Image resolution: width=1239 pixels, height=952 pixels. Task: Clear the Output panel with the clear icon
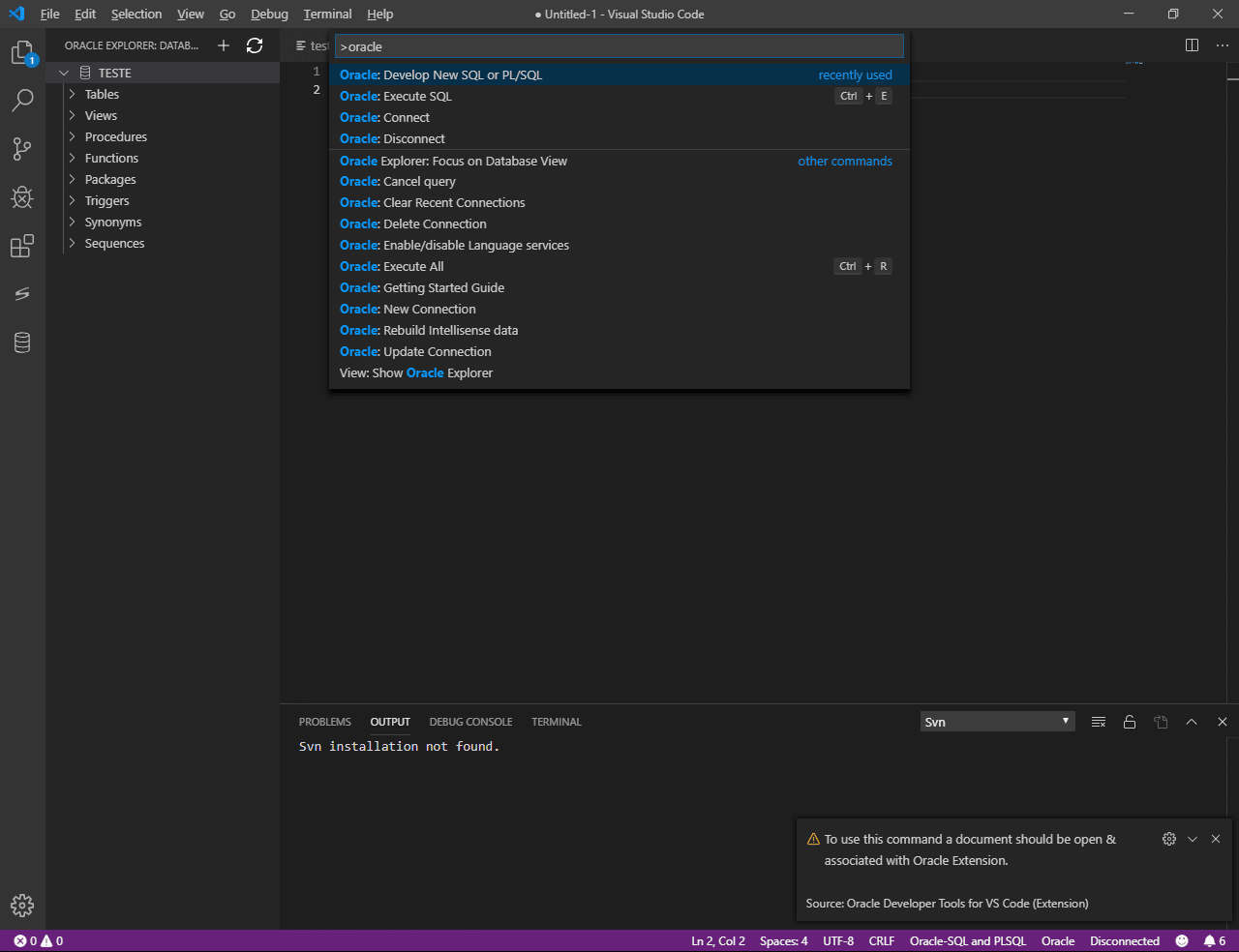(x=1099, y=721)
